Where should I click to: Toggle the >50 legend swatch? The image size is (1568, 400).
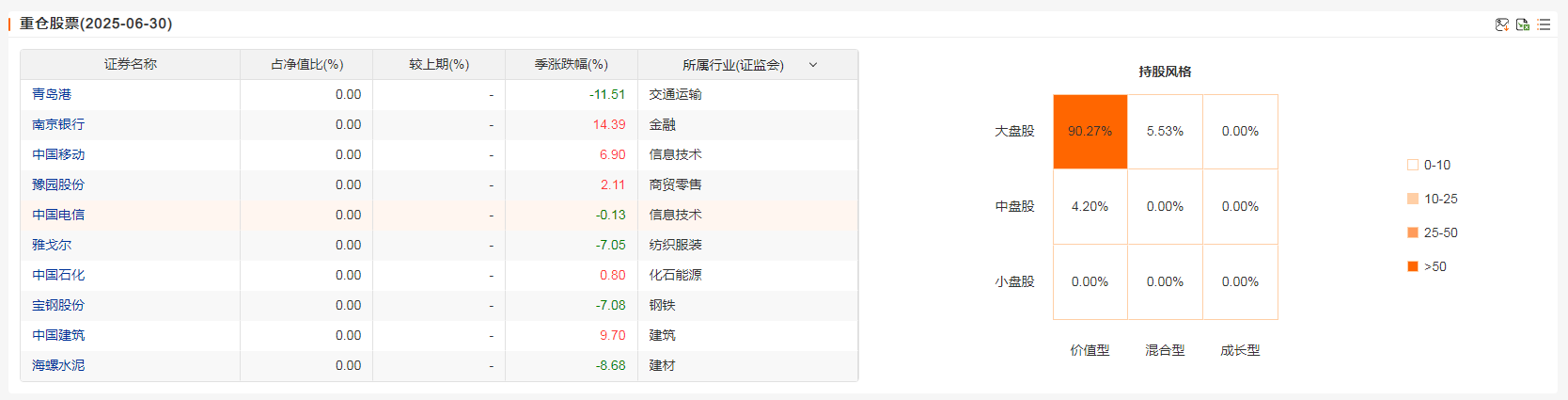1412,266
